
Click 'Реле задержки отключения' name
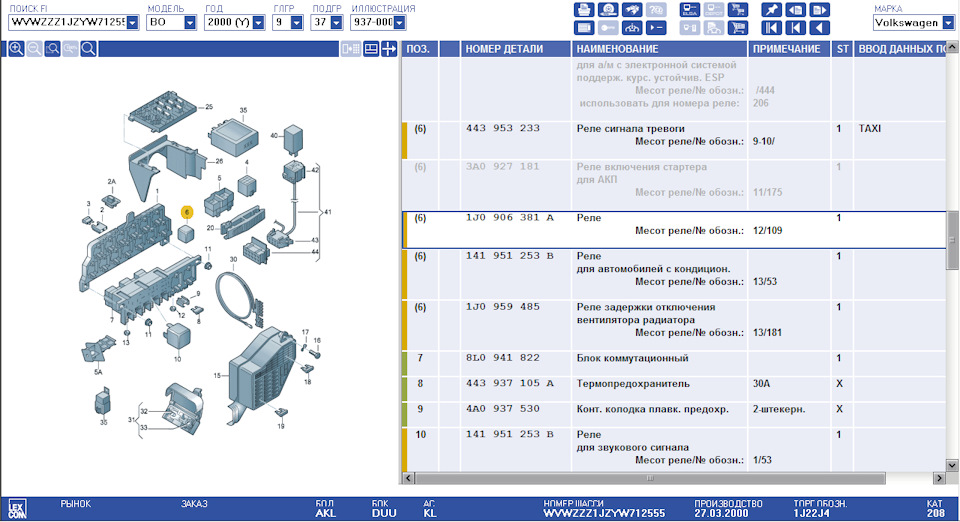646,307
